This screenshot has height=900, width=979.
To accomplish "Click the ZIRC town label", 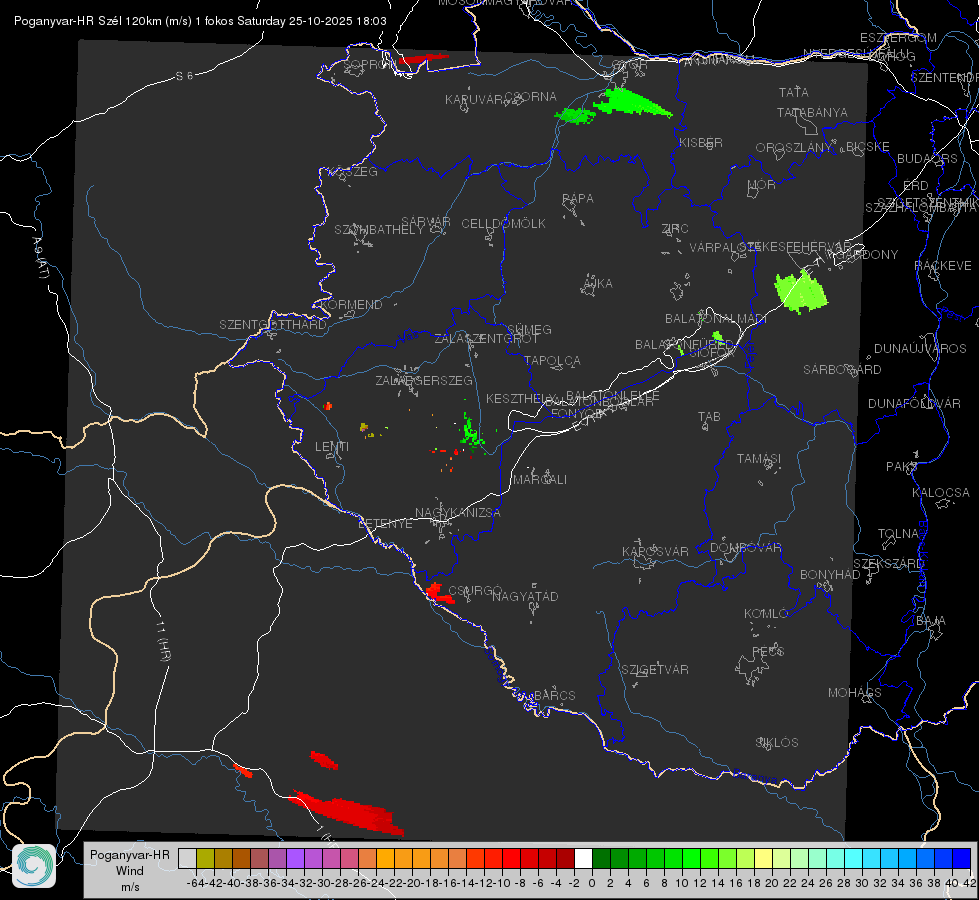I will point(675,229).
